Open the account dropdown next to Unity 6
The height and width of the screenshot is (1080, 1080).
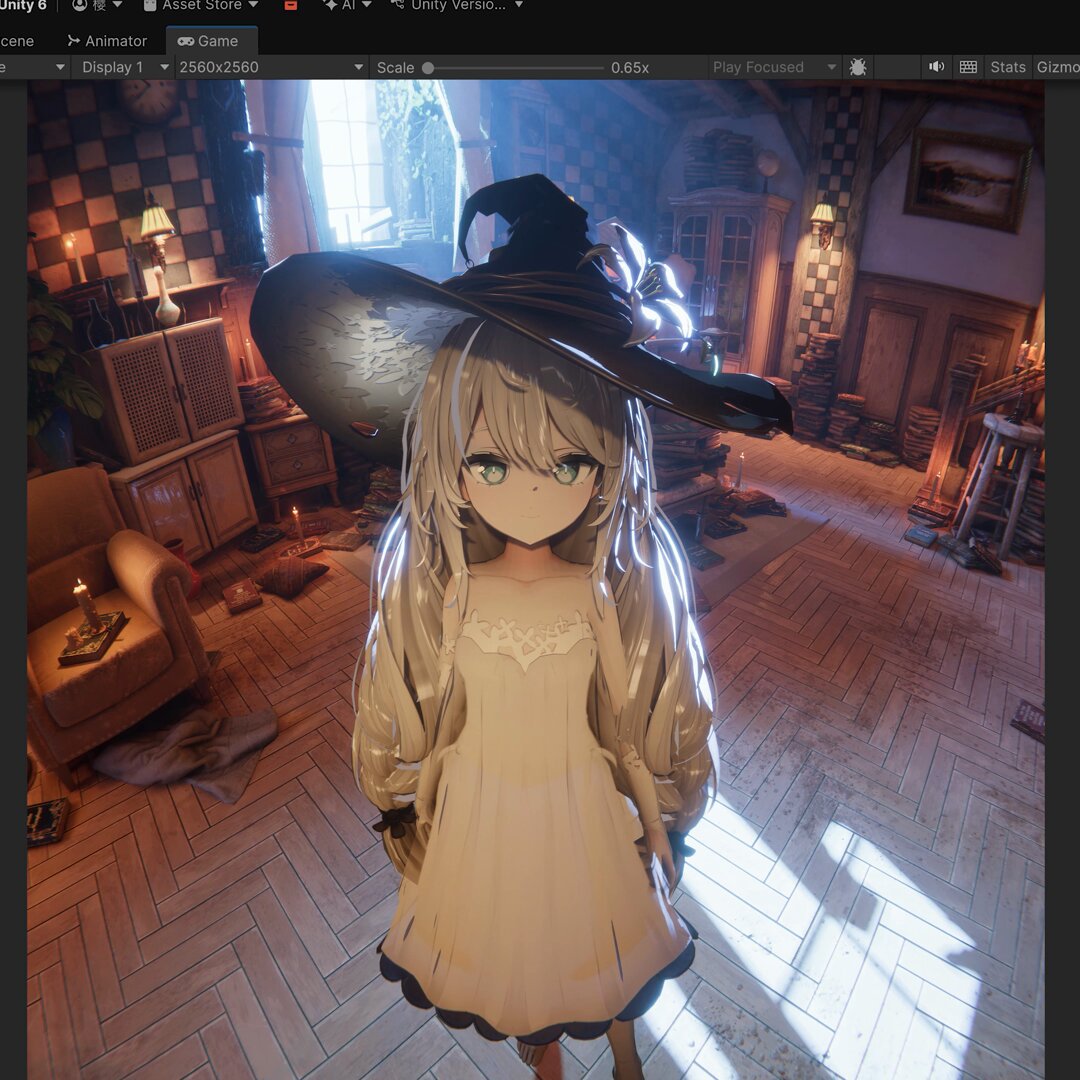[98, 5]
